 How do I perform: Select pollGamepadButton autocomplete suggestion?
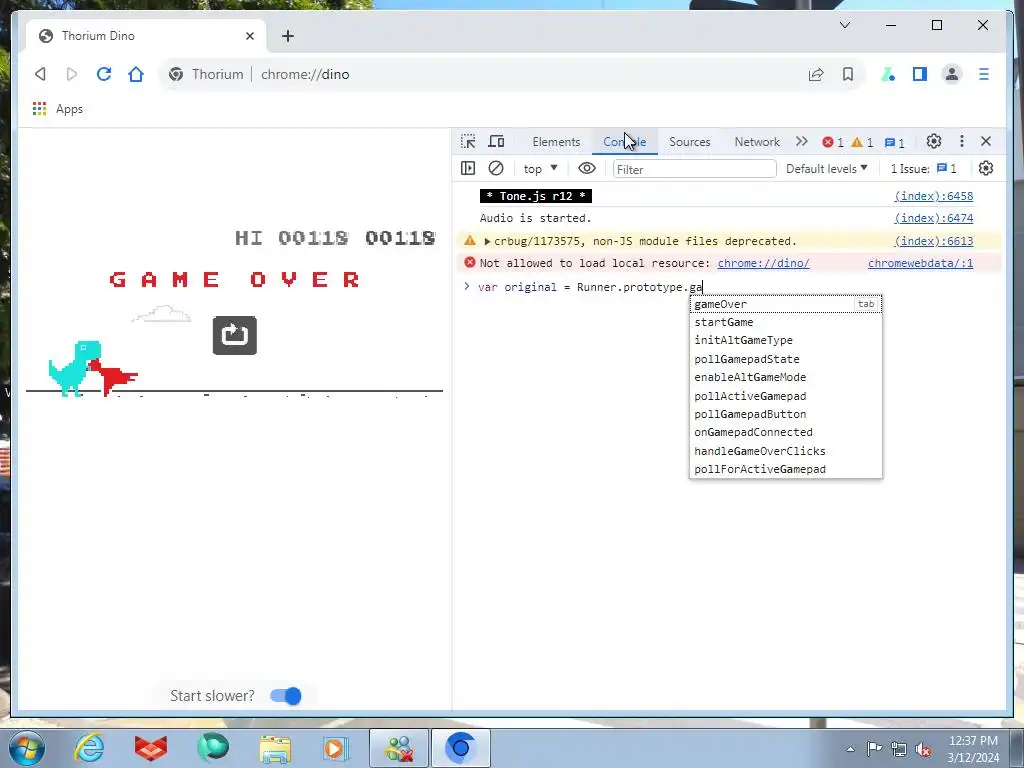coord(786,414)
